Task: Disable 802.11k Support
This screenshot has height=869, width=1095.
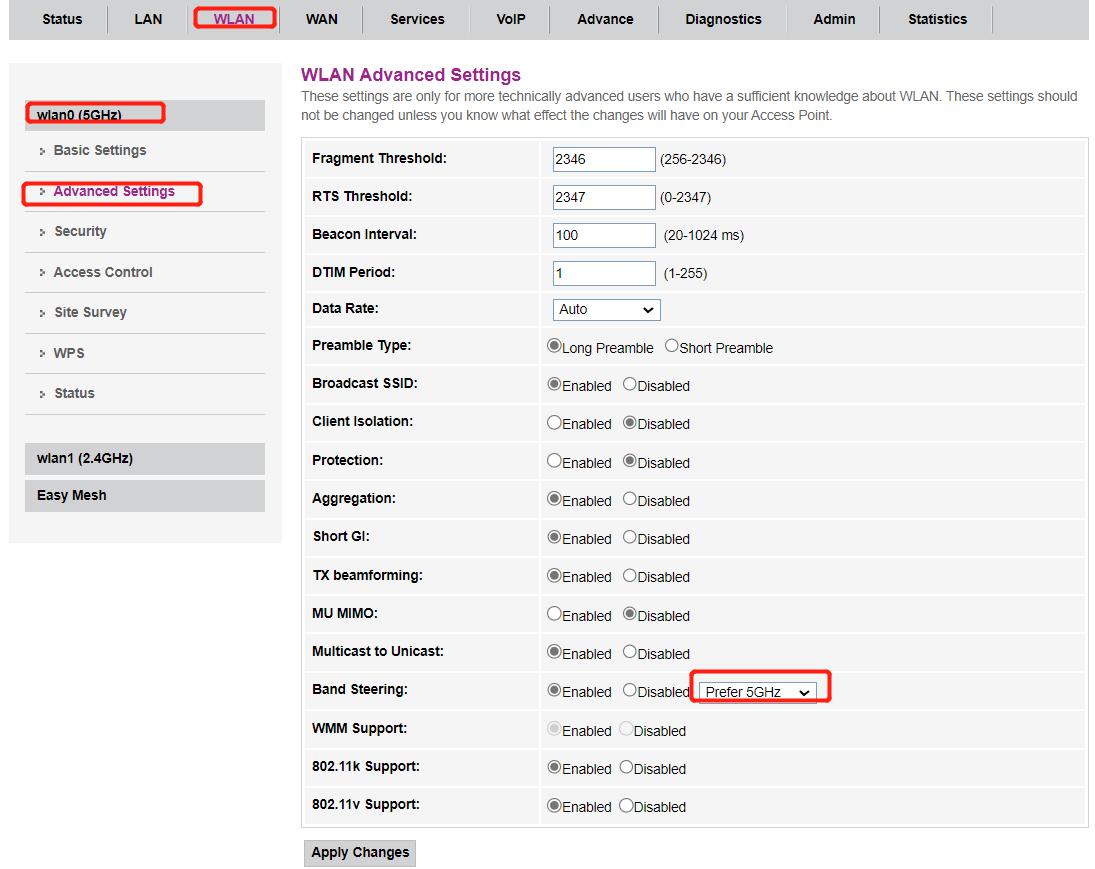Action: (626, 768)
